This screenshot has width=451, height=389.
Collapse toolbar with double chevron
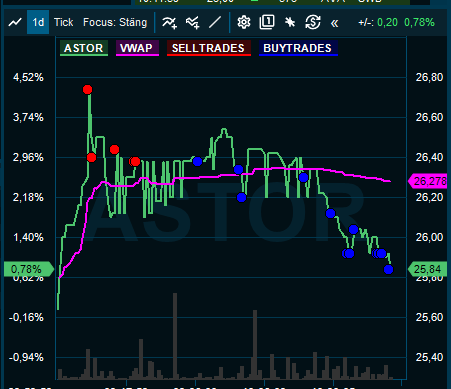click(334, 23)
